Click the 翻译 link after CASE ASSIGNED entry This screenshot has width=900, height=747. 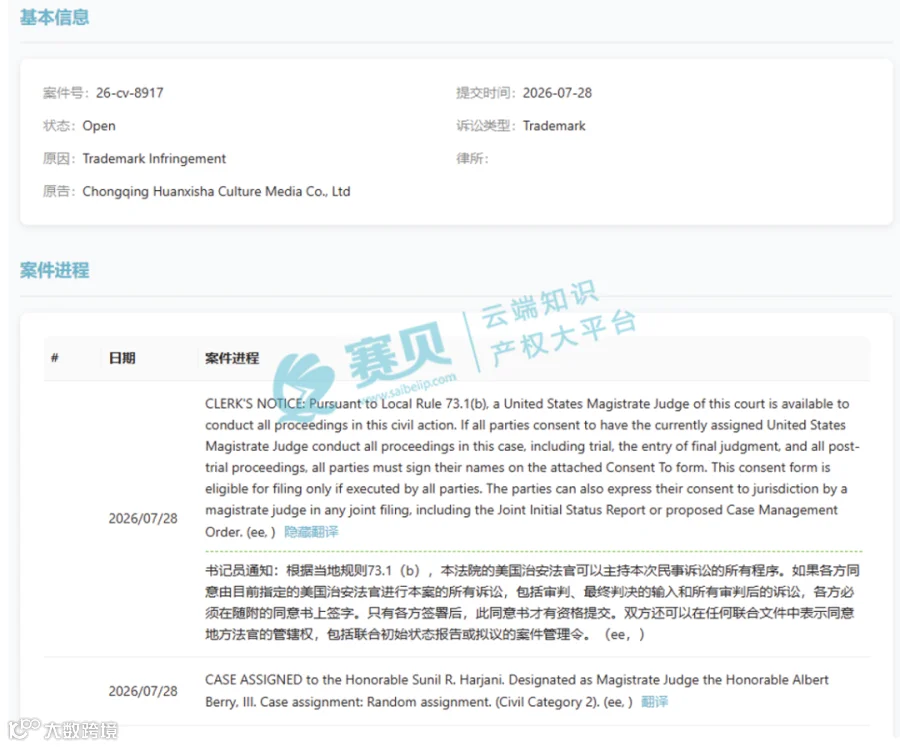click(x=654, y=702)
